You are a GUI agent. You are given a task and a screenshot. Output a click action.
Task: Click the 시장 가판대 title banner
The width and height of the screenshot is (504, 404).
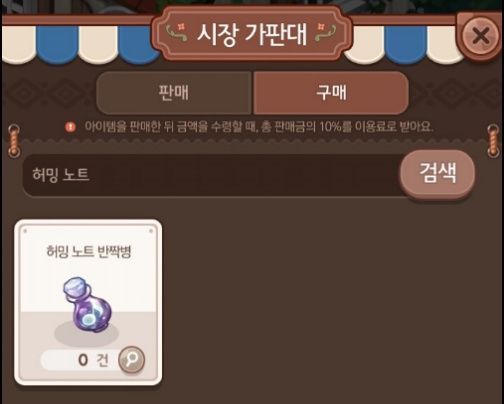252,33
